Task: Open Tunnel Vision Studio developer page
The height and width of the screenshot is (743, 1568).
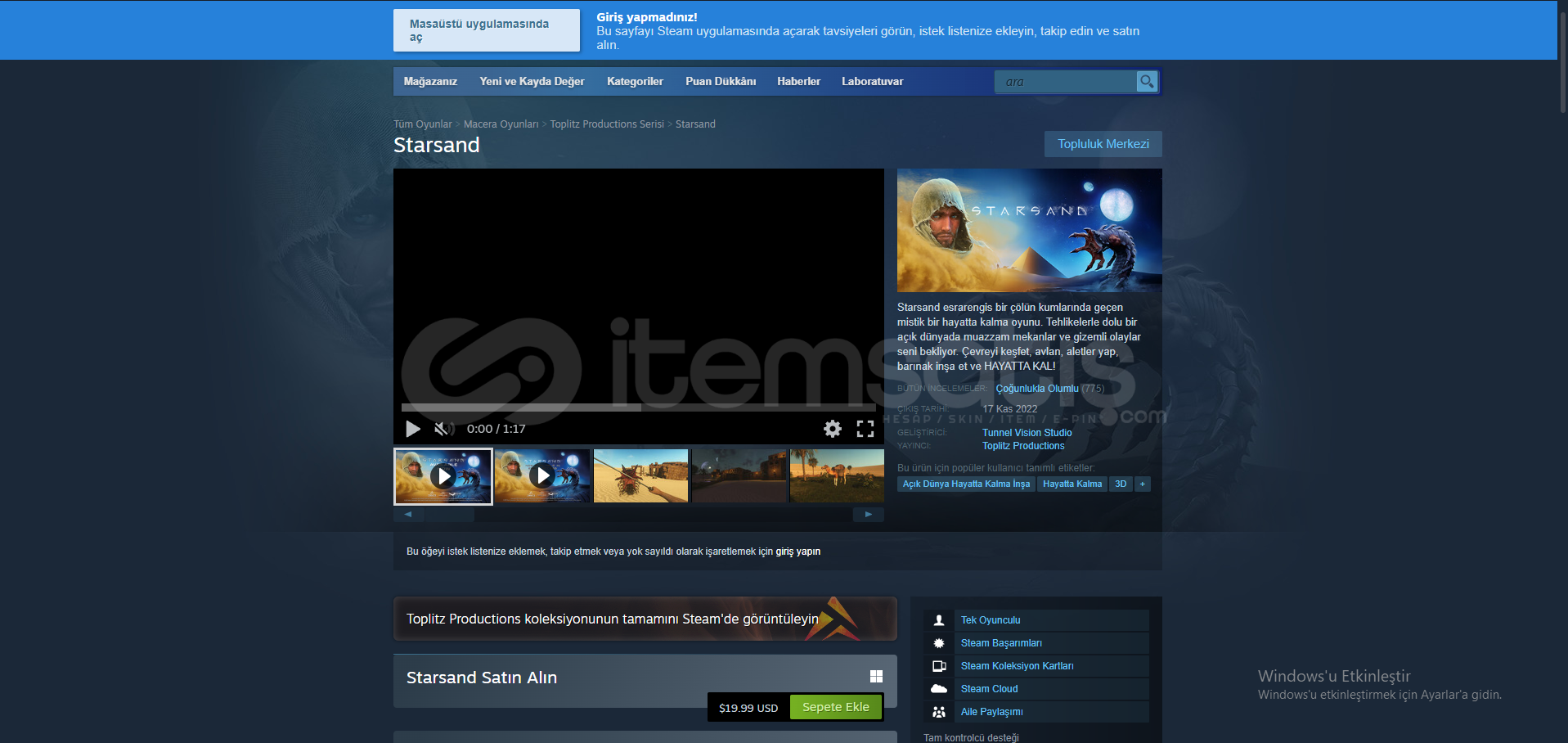Action: pyautogui.click(x=1027, y=433)
